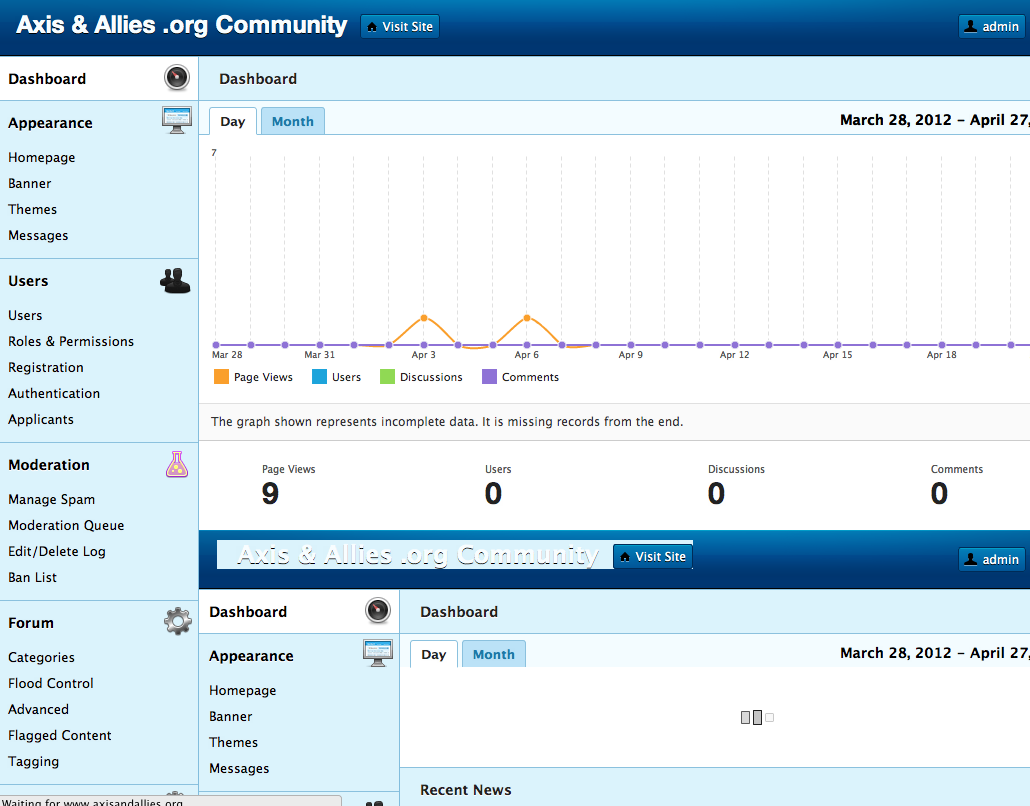Click the orange Page Views legend swatch

point(221,376)
